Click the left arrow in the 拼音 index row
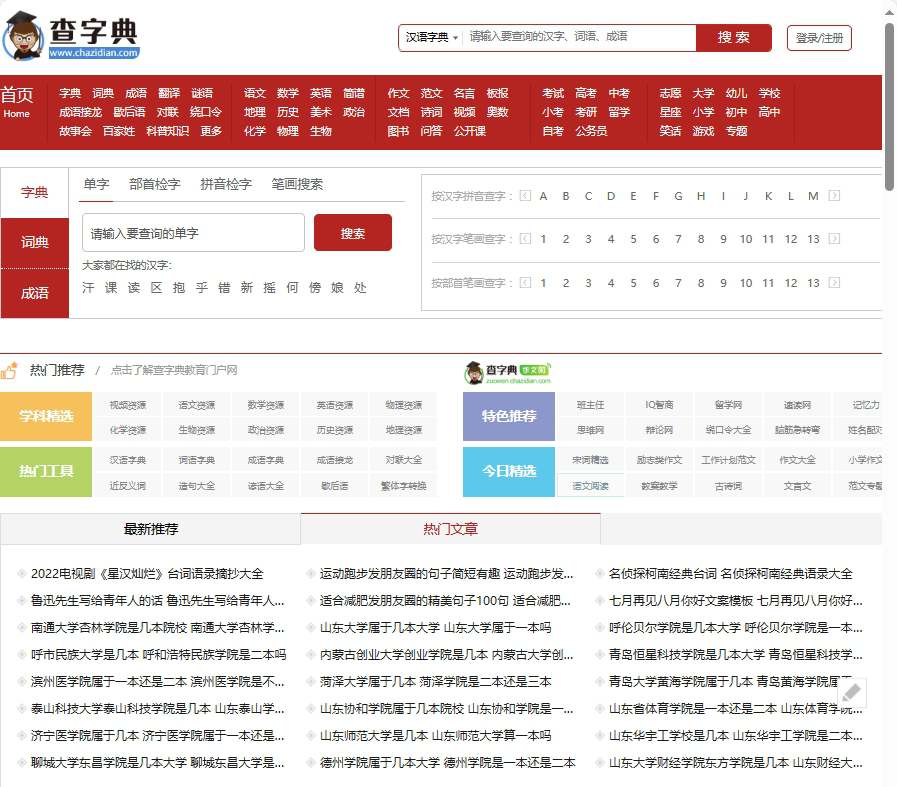The image size is (897, 787). point(525,197)
